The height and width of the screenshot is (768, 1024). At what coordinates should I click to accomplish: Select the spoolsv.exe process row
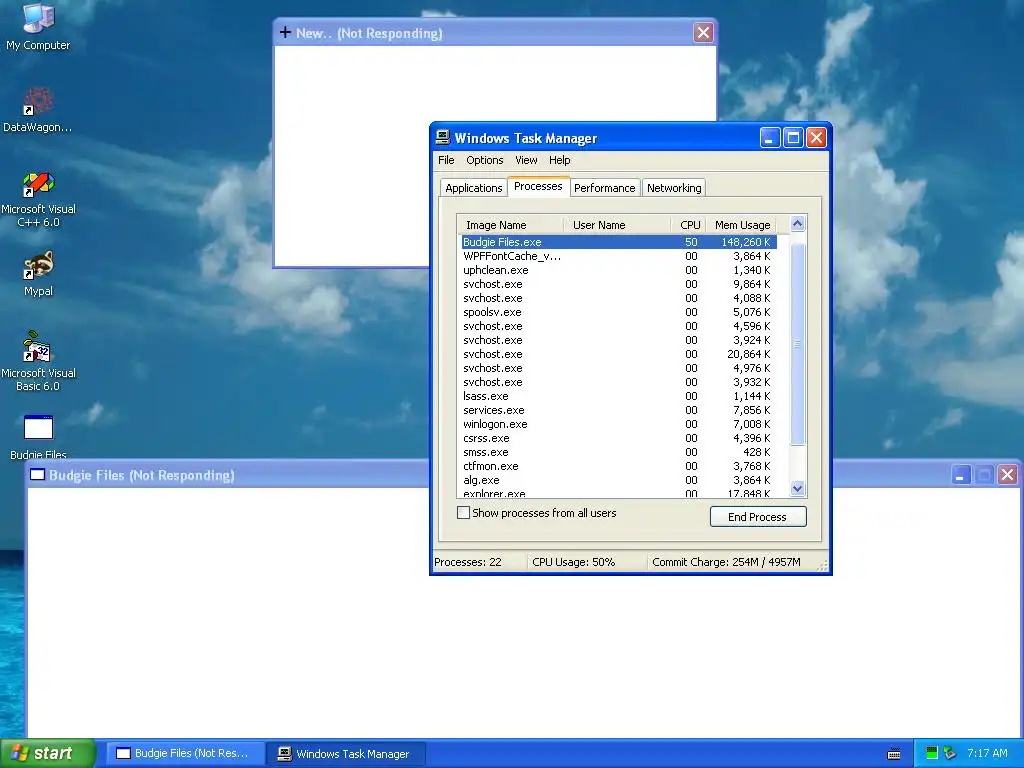(x=618, y=312)
